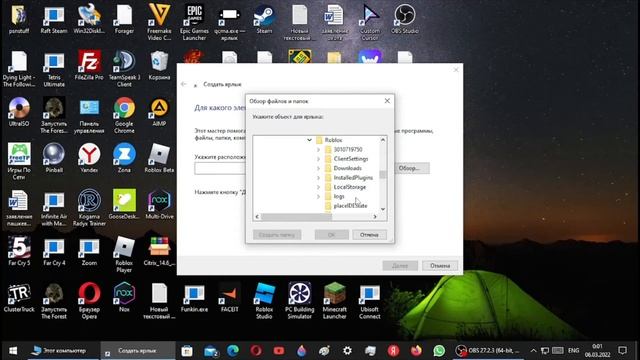
Task: Expand the 3010719750 folder node
Action: click(x=318, y=149)
